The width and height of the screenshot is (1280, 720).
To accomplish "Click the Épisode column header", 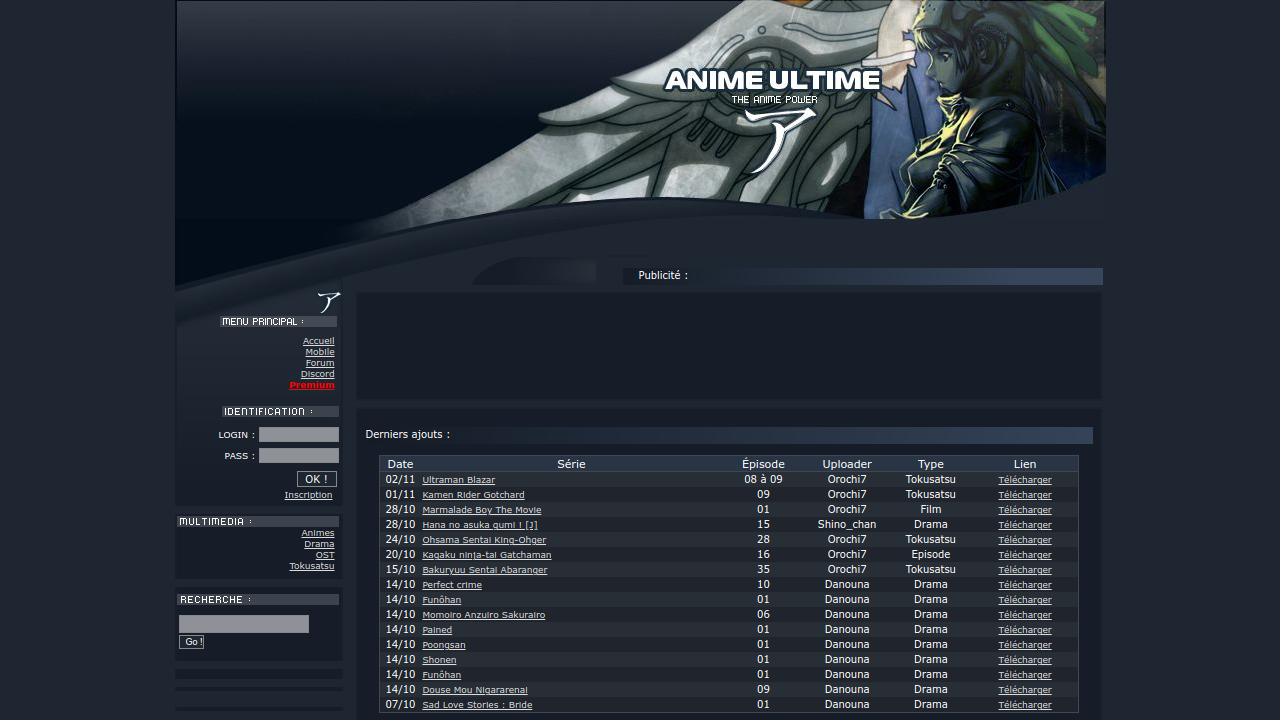I will pos(763,464).
